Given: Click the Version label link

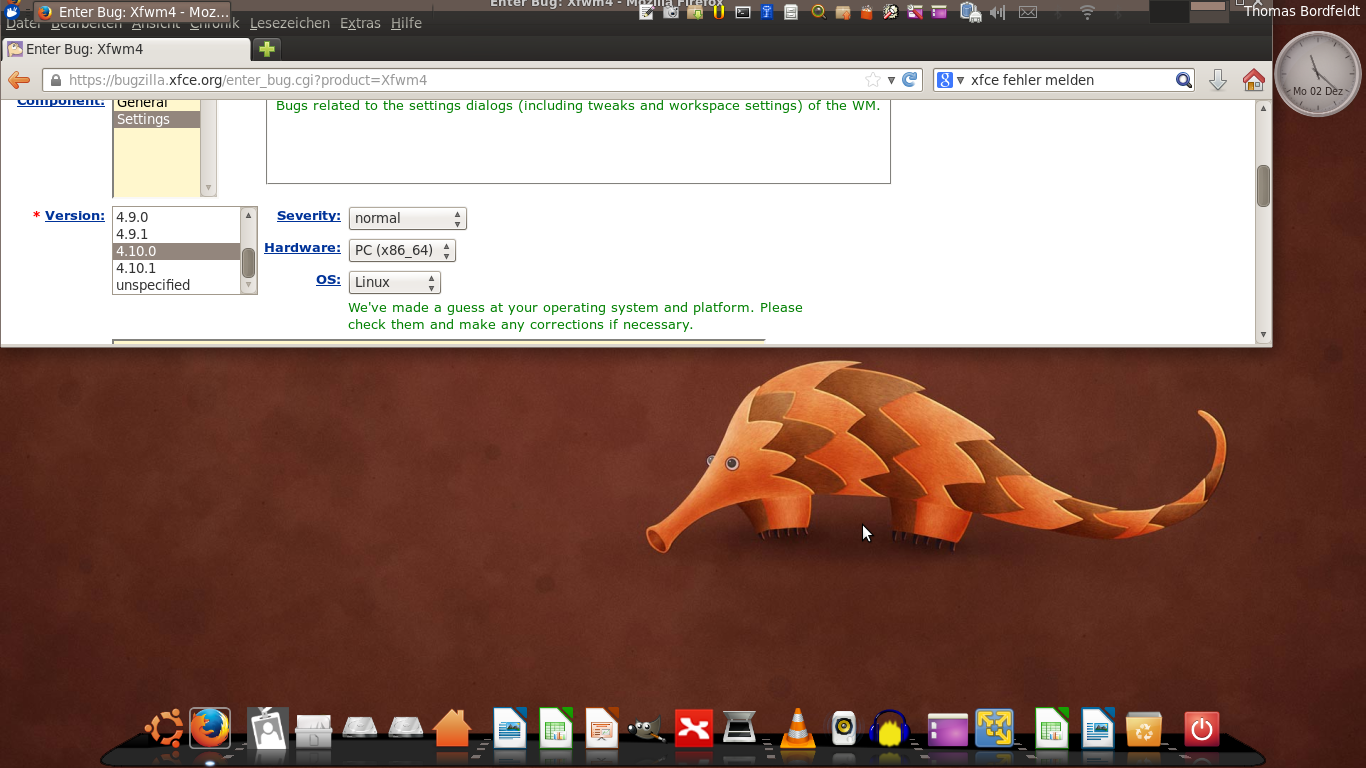Looking at the screenshot, I should [74, 215].
